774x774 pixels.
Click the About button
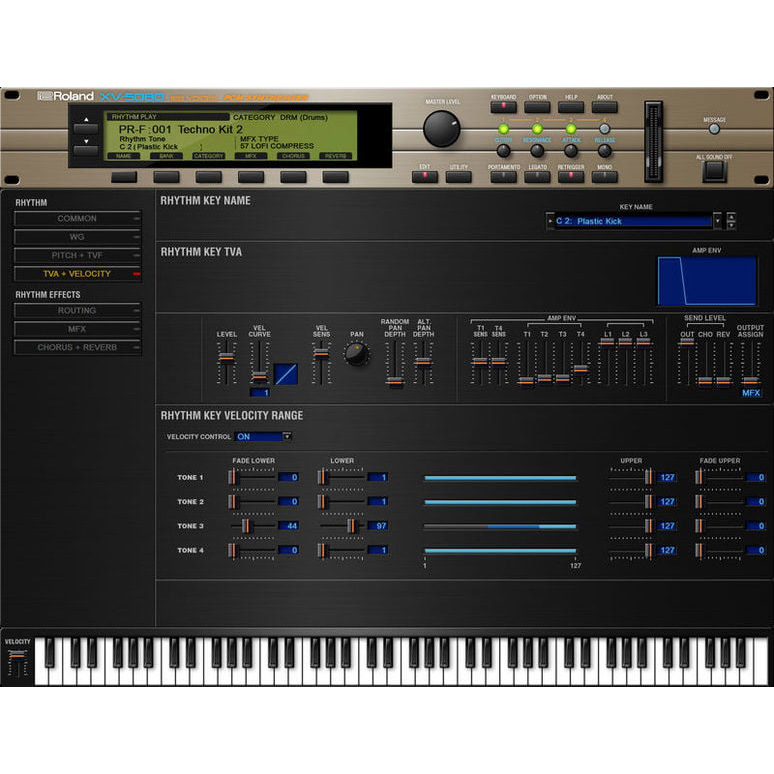coord(605,107)
